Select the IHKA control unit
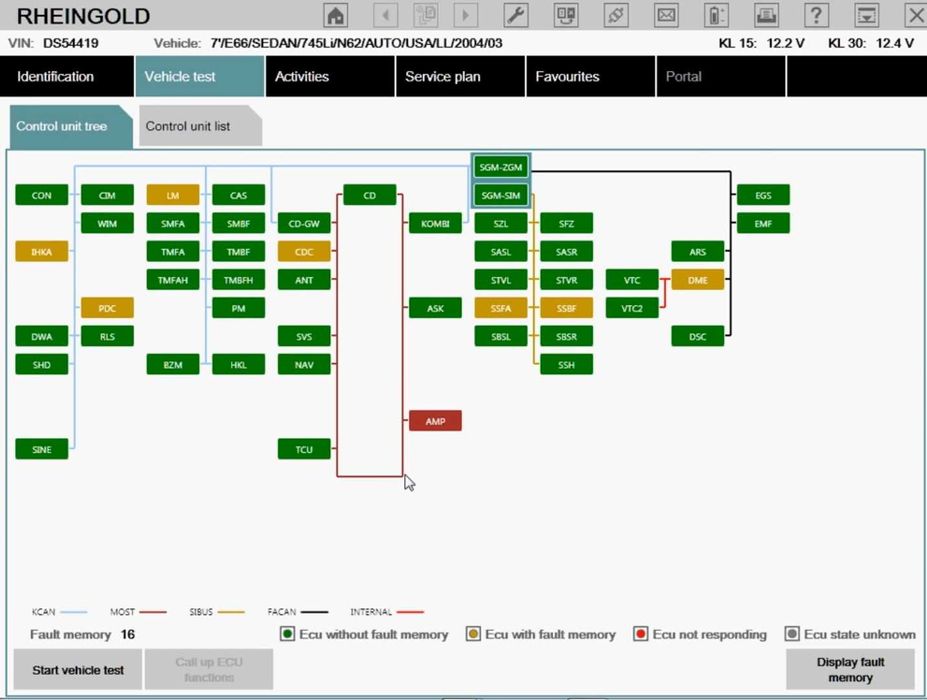The height and width of the screenshot is (700, 927). pyautogui.click(x=41, y=251)
